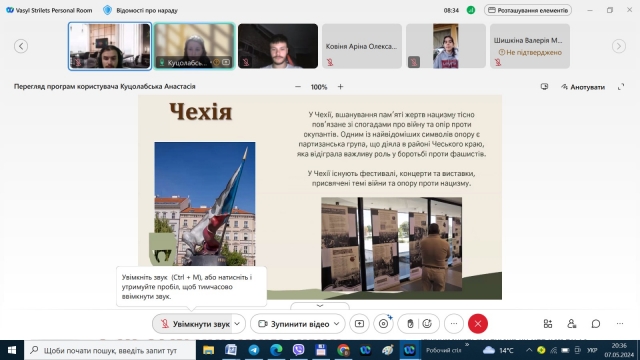
Task: Select Куцолабська presenter video thumbnail
Action: (194, 46)
